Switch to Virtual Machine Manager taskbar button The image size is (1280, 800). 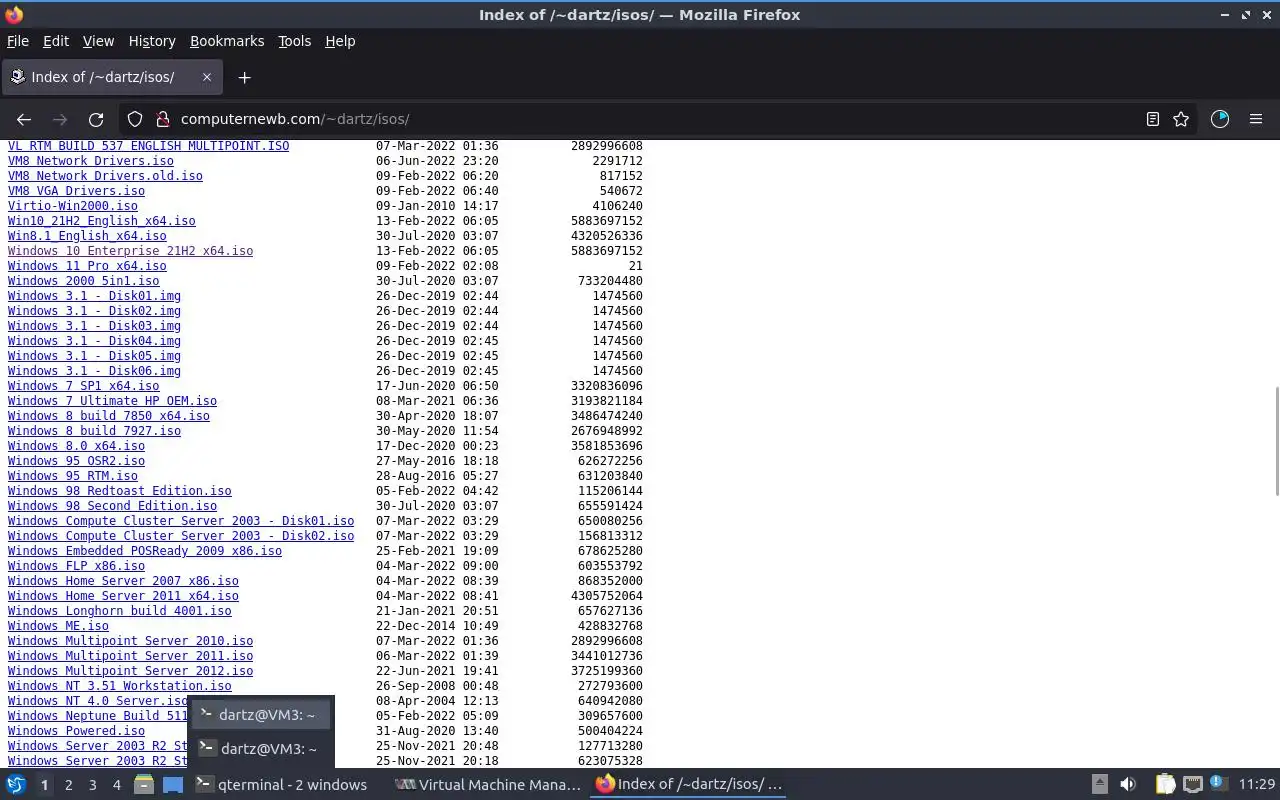click(x=488, y=785)
